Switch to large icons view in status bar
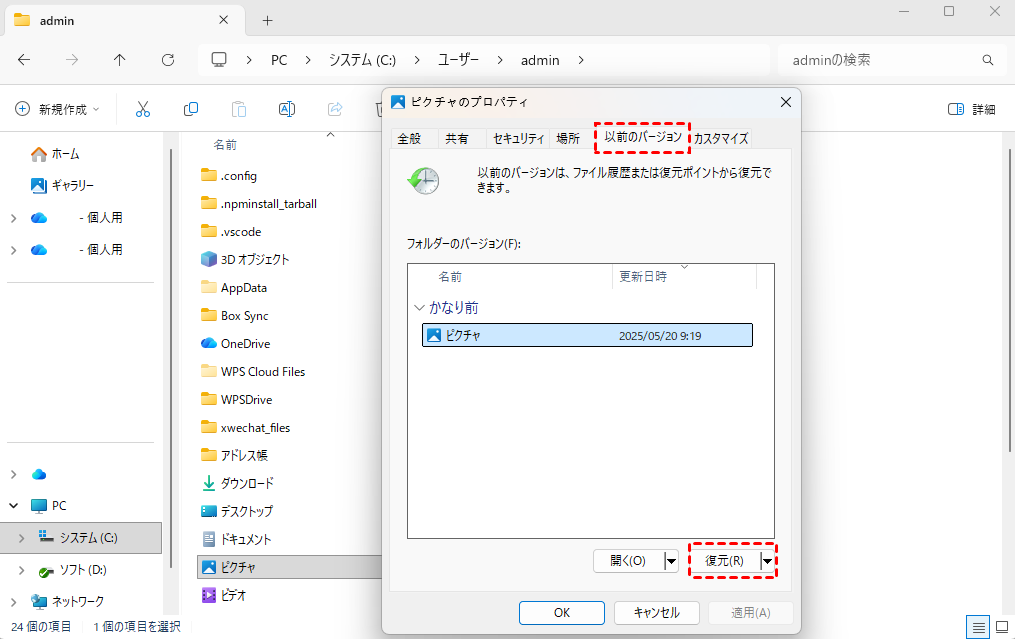Viewport: 1015px width, 639px height. coord(1000,626)
